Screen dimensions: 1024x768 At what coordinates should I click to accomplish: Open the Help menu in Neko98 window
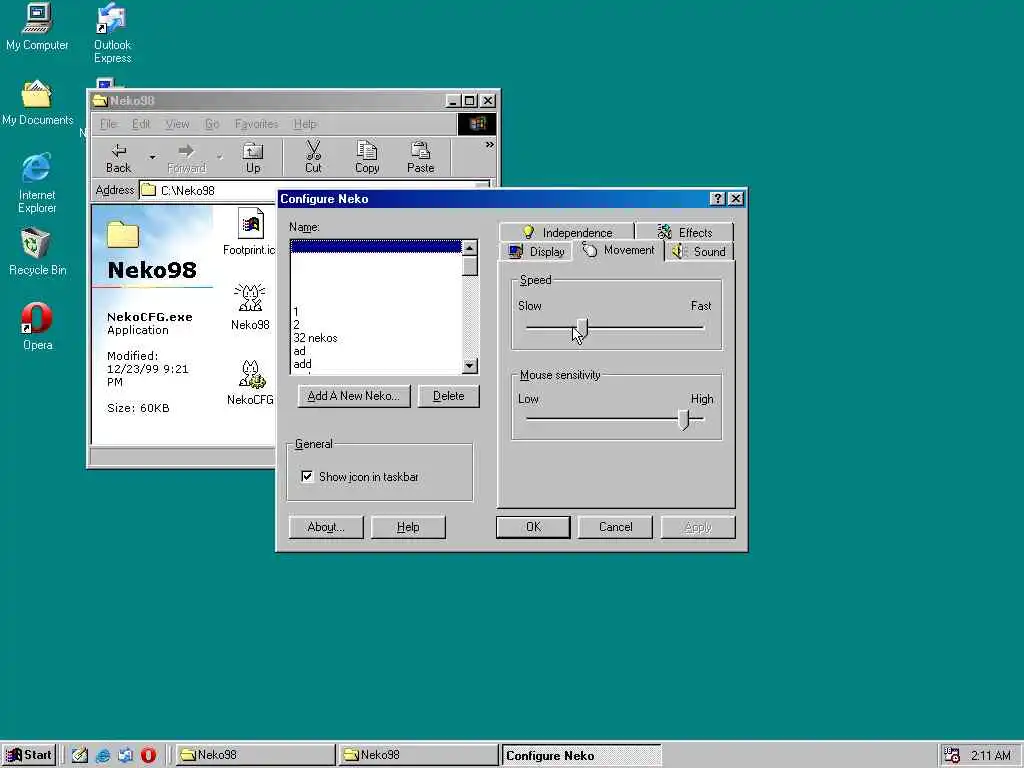[305, 124]
